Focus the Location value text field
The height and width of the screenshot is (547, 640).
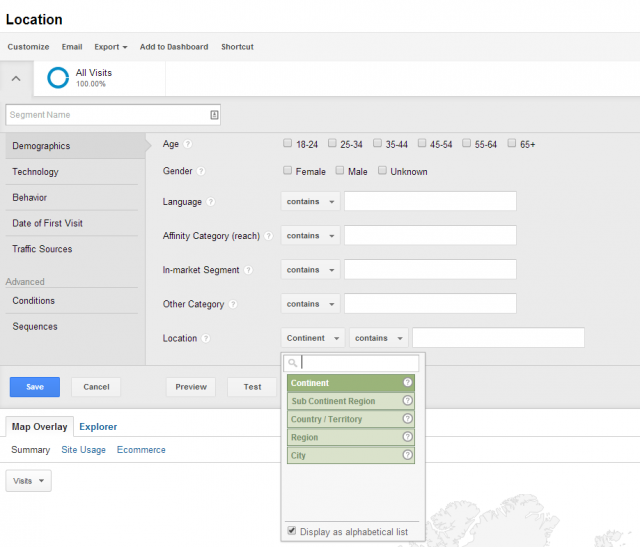point(498,338)
